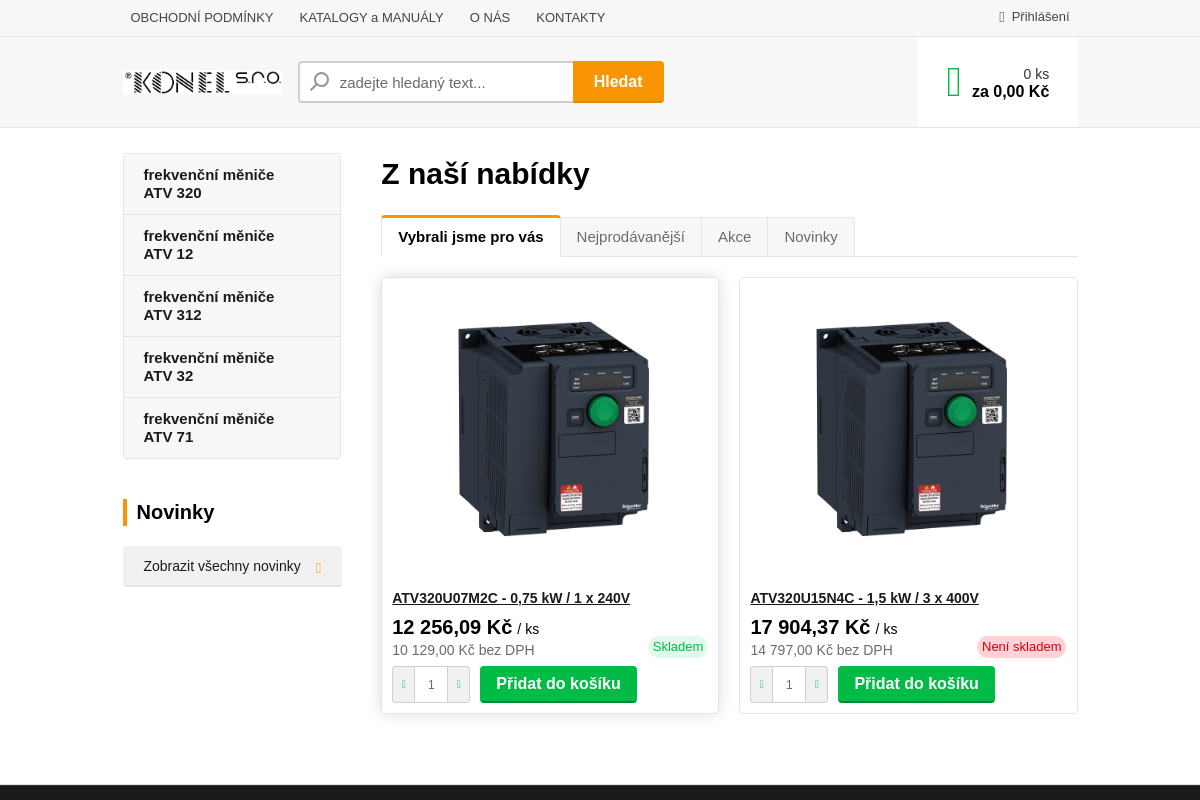Click the minus stepper under the first product
The height and width of the screenshot is (800, 1200).
403,684
